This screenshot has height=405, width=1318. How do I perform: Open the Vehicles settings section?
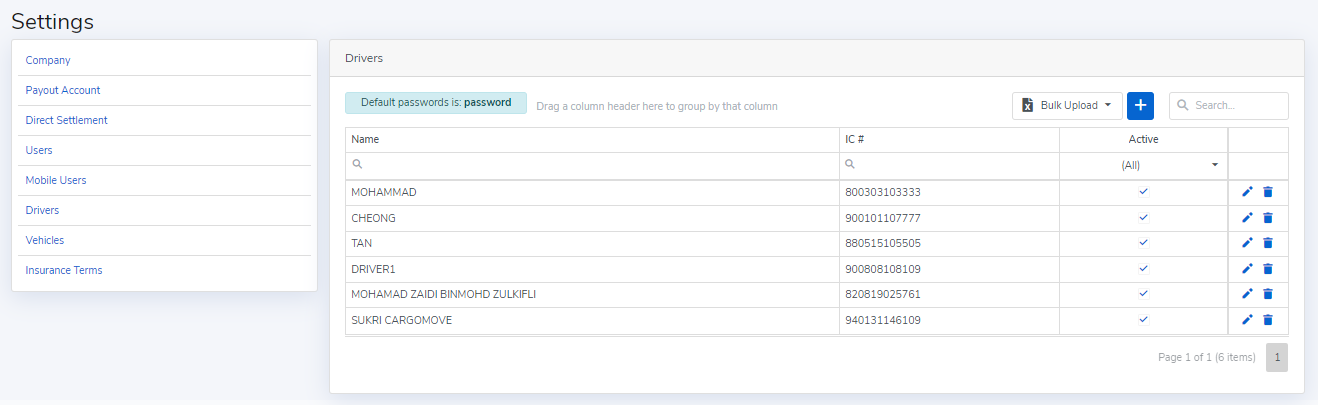[x=45, y=240]
